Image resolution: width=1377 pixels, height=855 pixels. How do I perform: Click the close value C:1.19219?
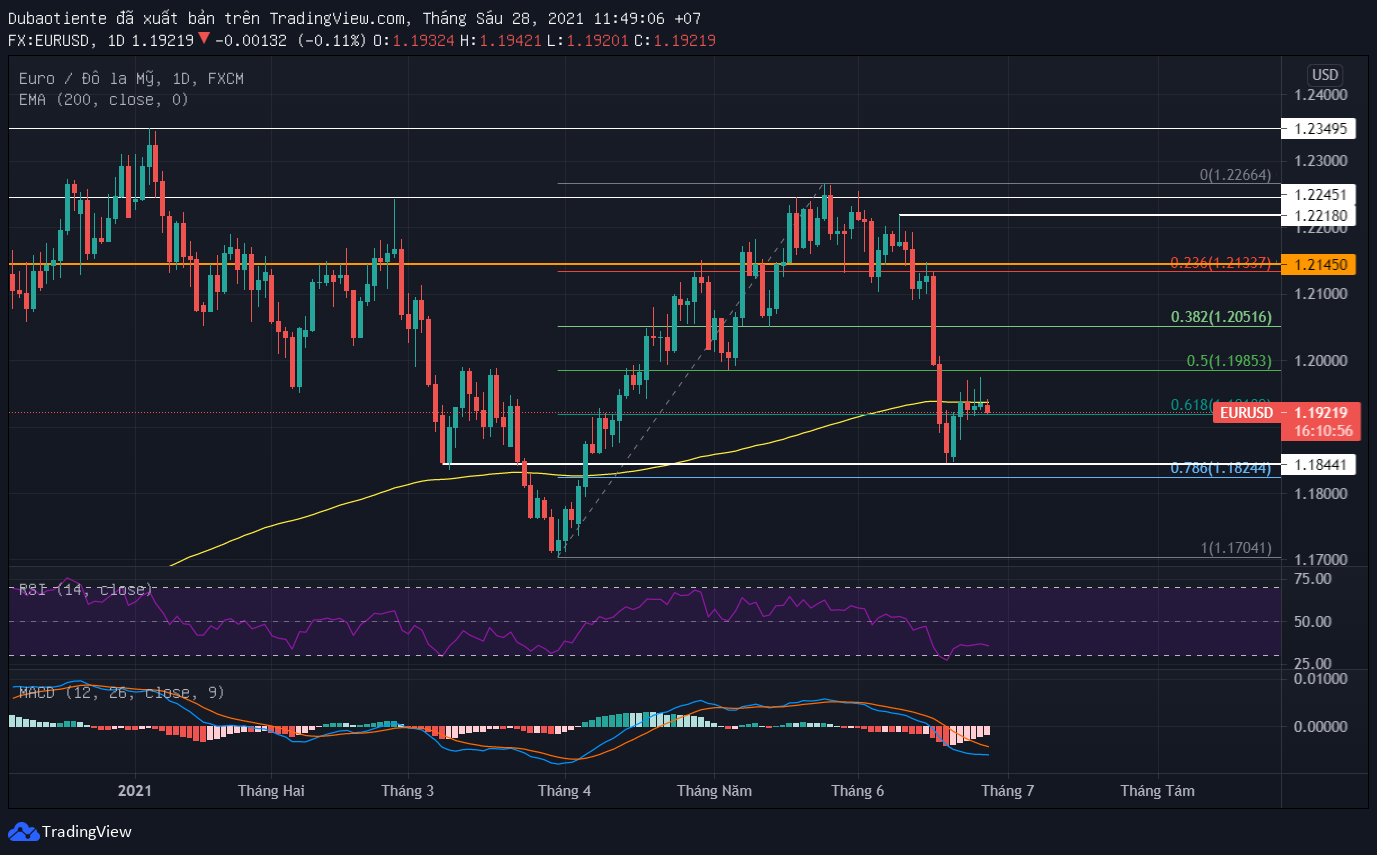pos(676,40)
